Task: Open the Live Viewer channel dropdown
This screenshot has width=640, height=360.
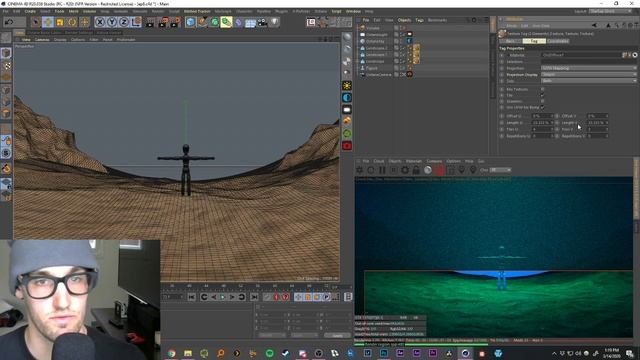Action: (500, 170)
